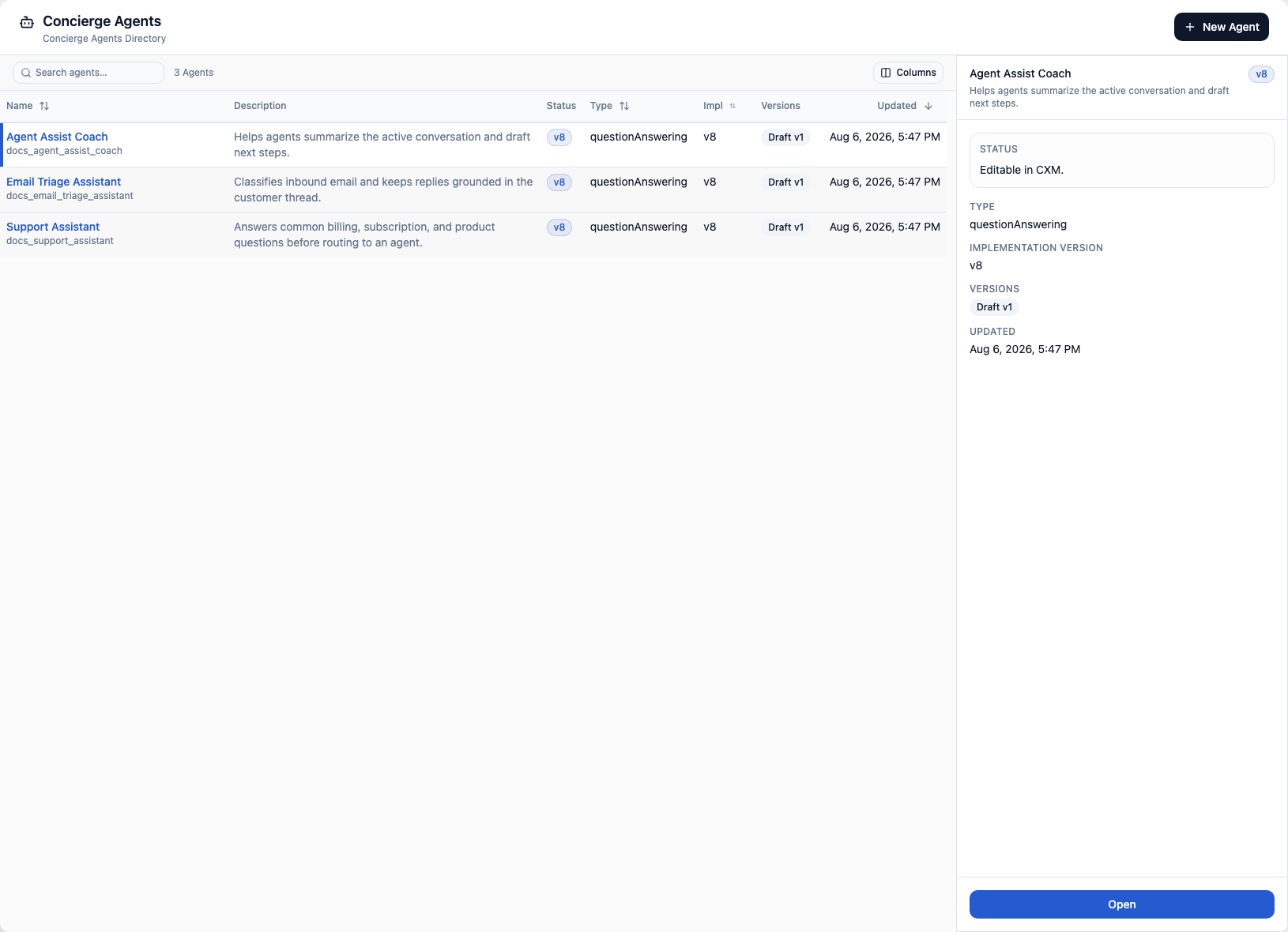Click the Updated column header label
The width and height of the screenshot is (1288, 932).
click(897, 106)
